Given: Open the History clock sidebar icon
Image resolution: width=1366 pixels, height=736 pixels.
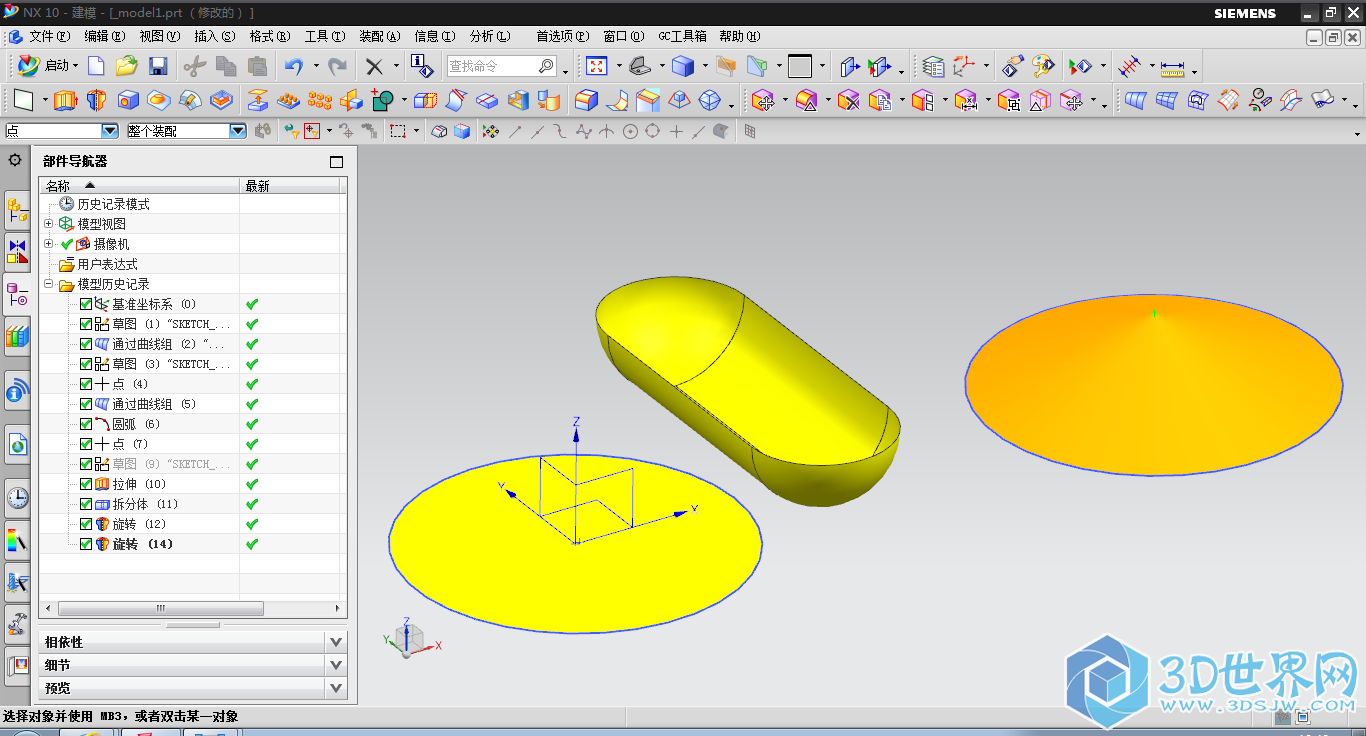Looking at the screenshot, I should pos(18,498).
